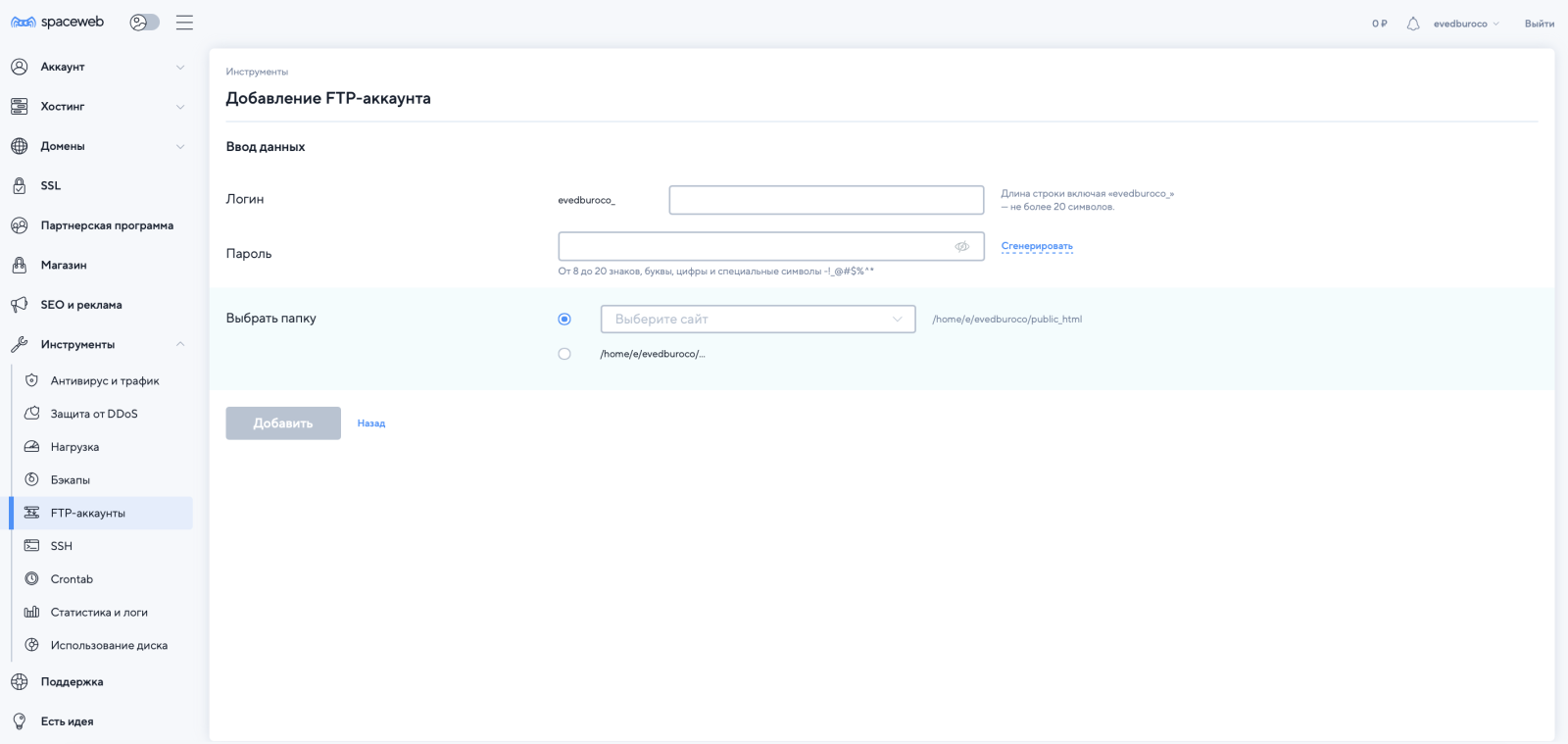This screenshot has width=1568, height=744.
Task: Collapse the Инструменты menu chevron
Action: [x=180, y=344]
